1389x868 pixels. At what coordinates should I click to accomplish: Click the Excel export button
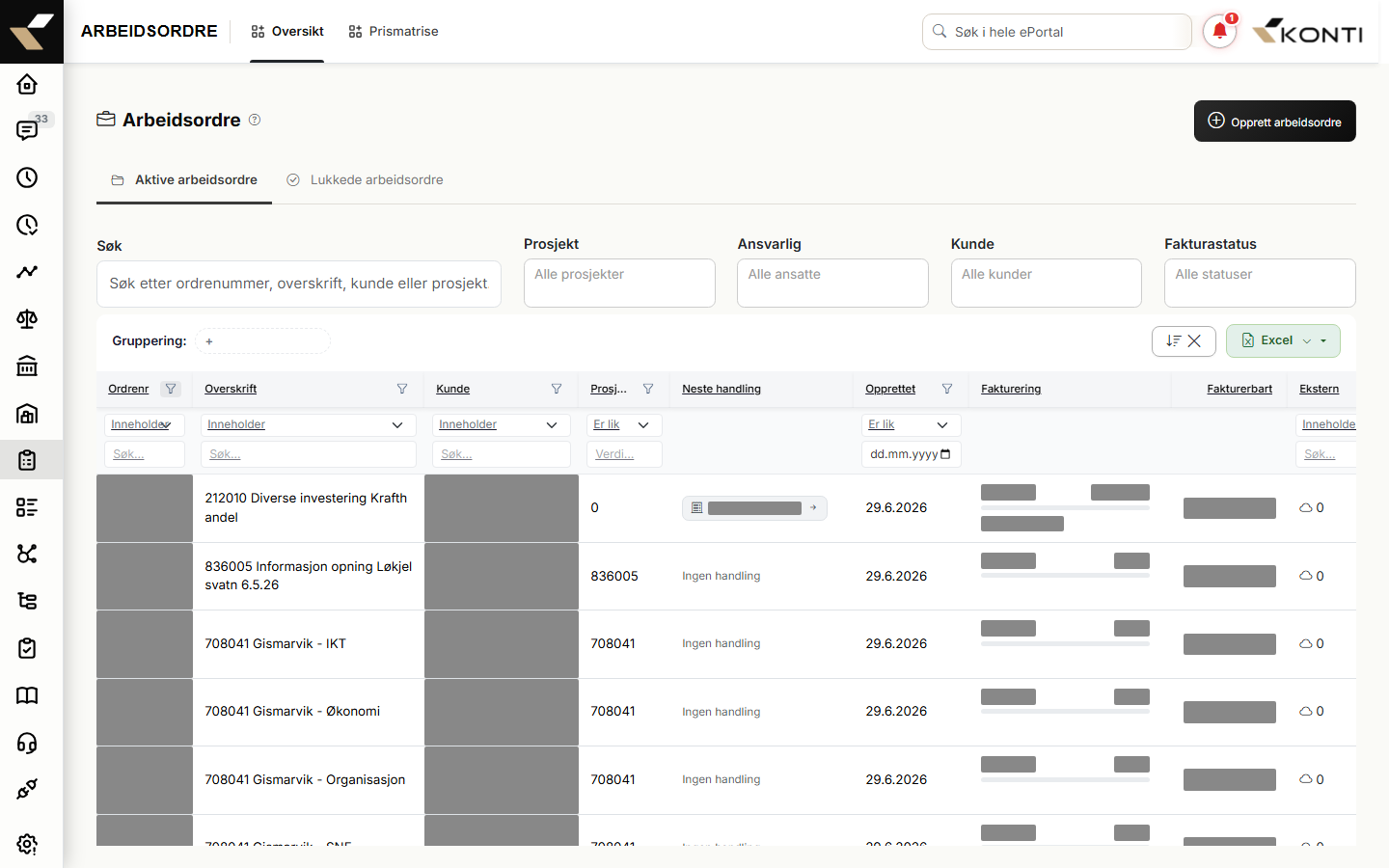[x=1283, y=340]
